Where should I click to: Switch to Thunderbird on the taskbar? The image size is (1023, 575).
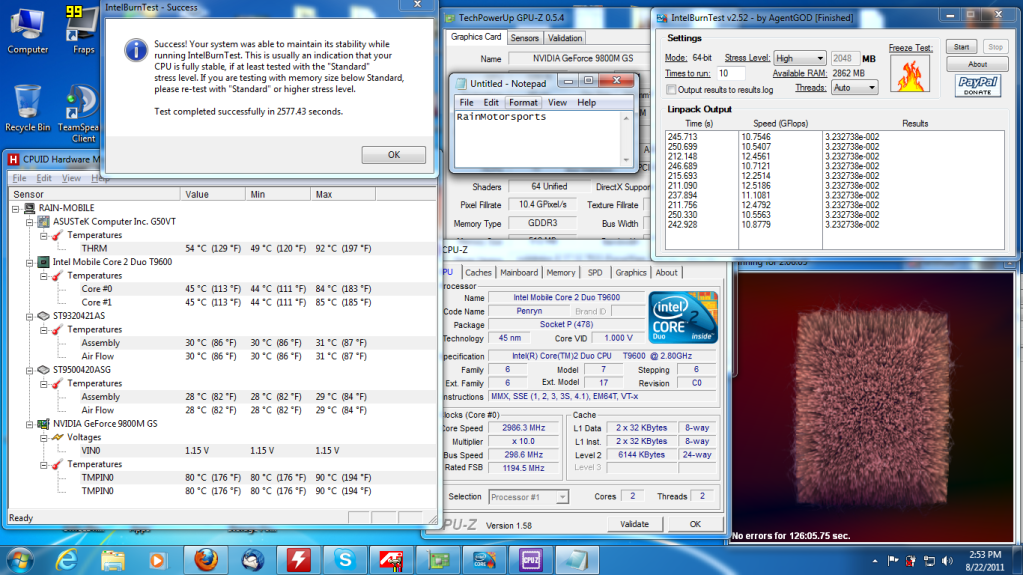coord(252,560)
